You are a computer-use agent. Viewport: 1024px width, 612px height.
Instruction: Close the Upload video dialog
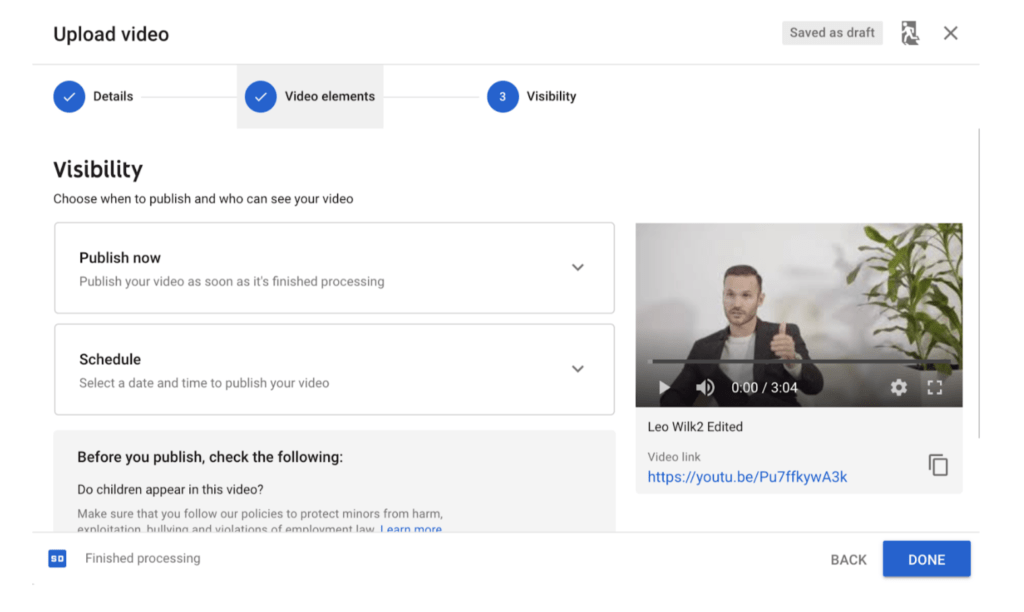(950, 33)
